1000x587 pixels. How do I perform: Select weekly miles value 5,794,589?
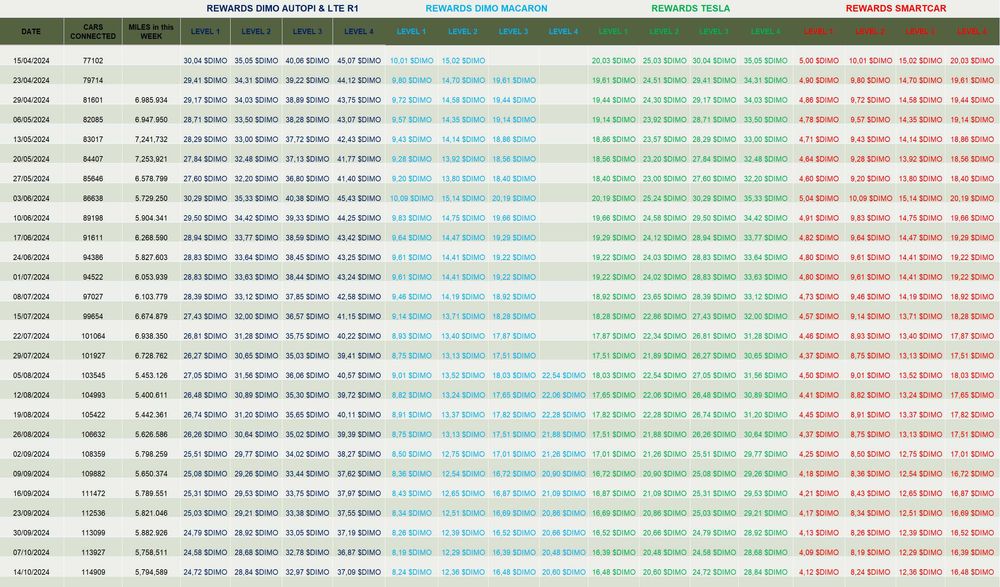(x=151, y=572)
